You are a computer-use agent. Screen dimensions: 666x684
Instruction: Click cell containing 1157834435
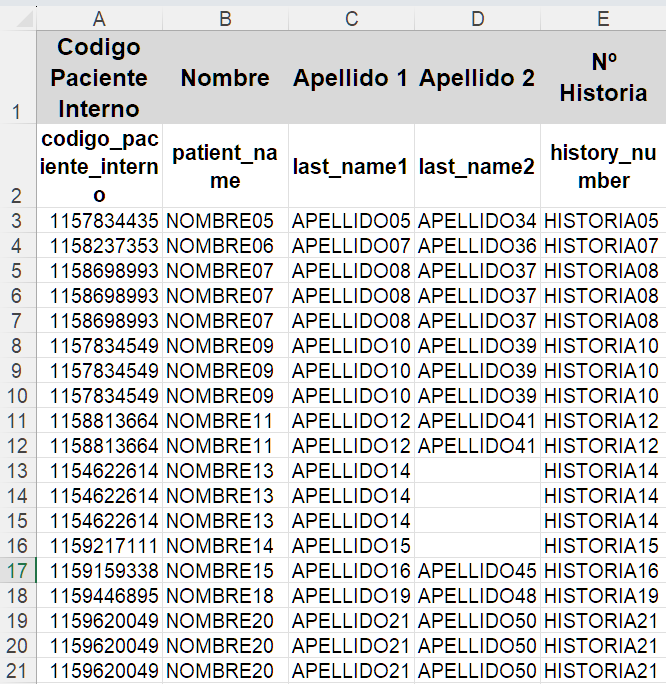pyautogui.click(x=99, y=221)
